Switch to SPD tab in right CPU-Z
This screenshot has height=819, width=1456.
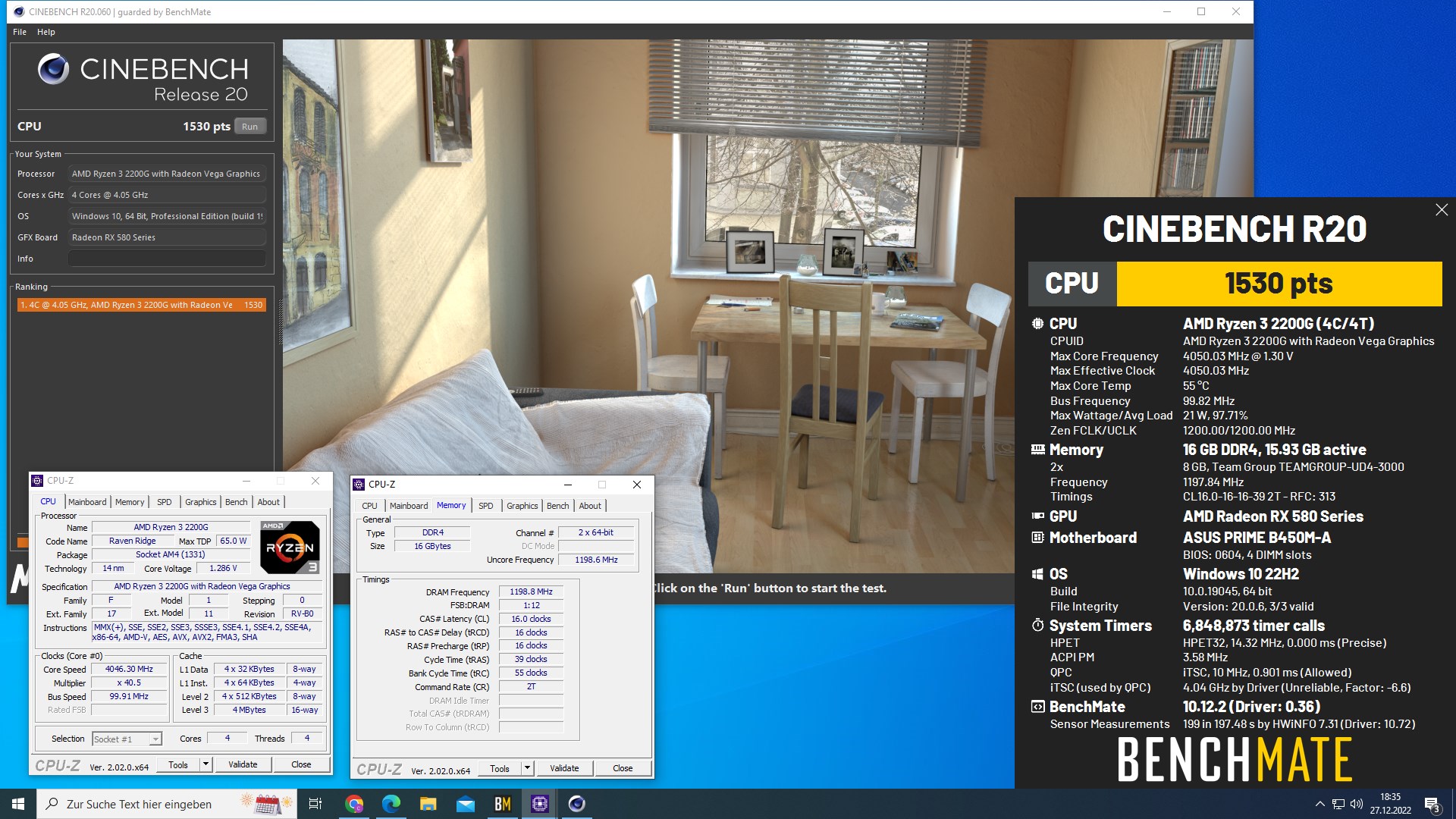tap(486, 506)
